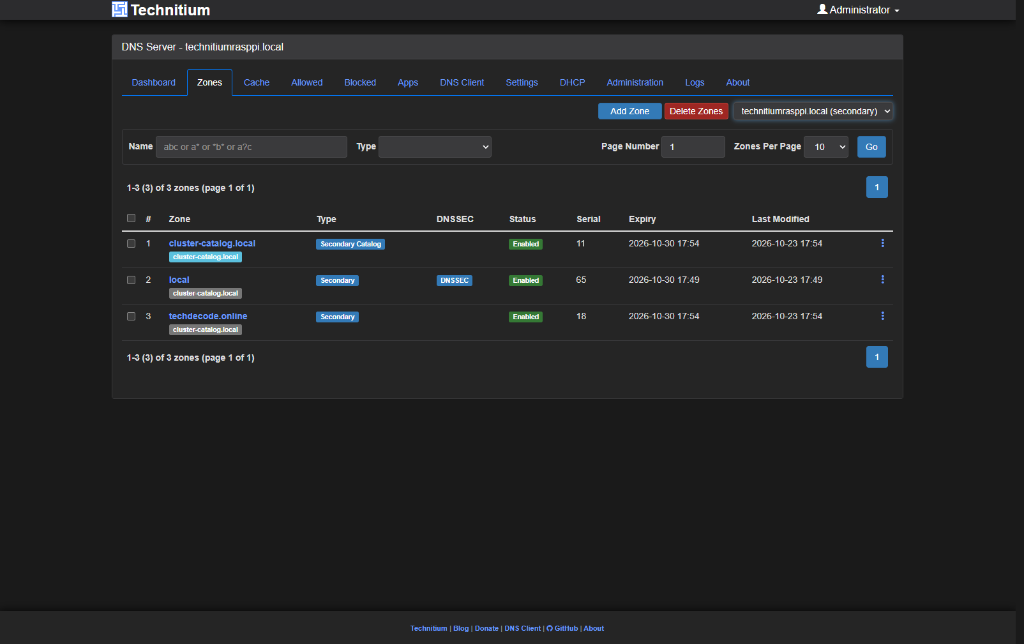Open the Administrator account dropdown
Image resolution: width=1024 pixels, height=644 pixels.
858,10
